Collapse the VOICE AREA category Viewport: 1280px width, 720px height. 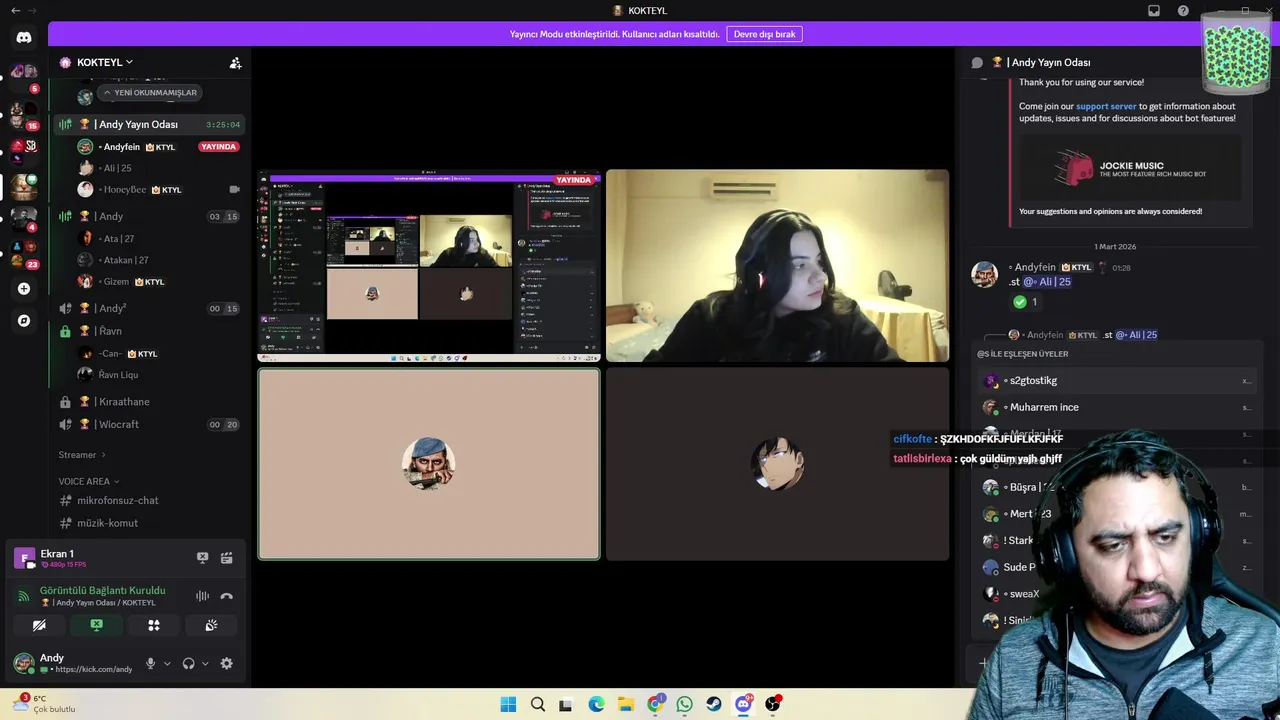pos(89,481)
